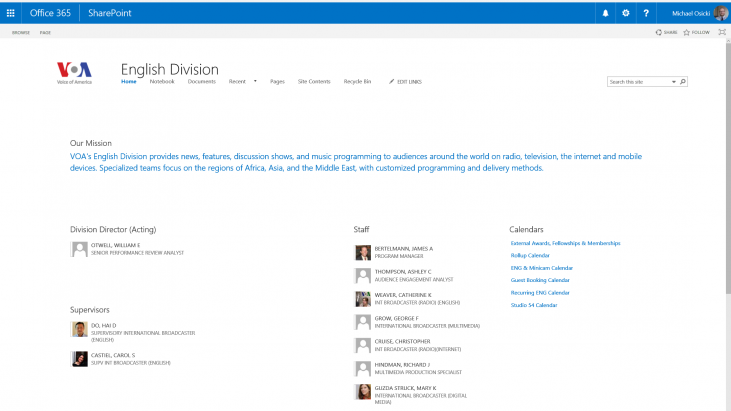This screenshot has width=731, height=411.
Task: Open Cruise, Christopher avatar
Action: tap(363, 345)
